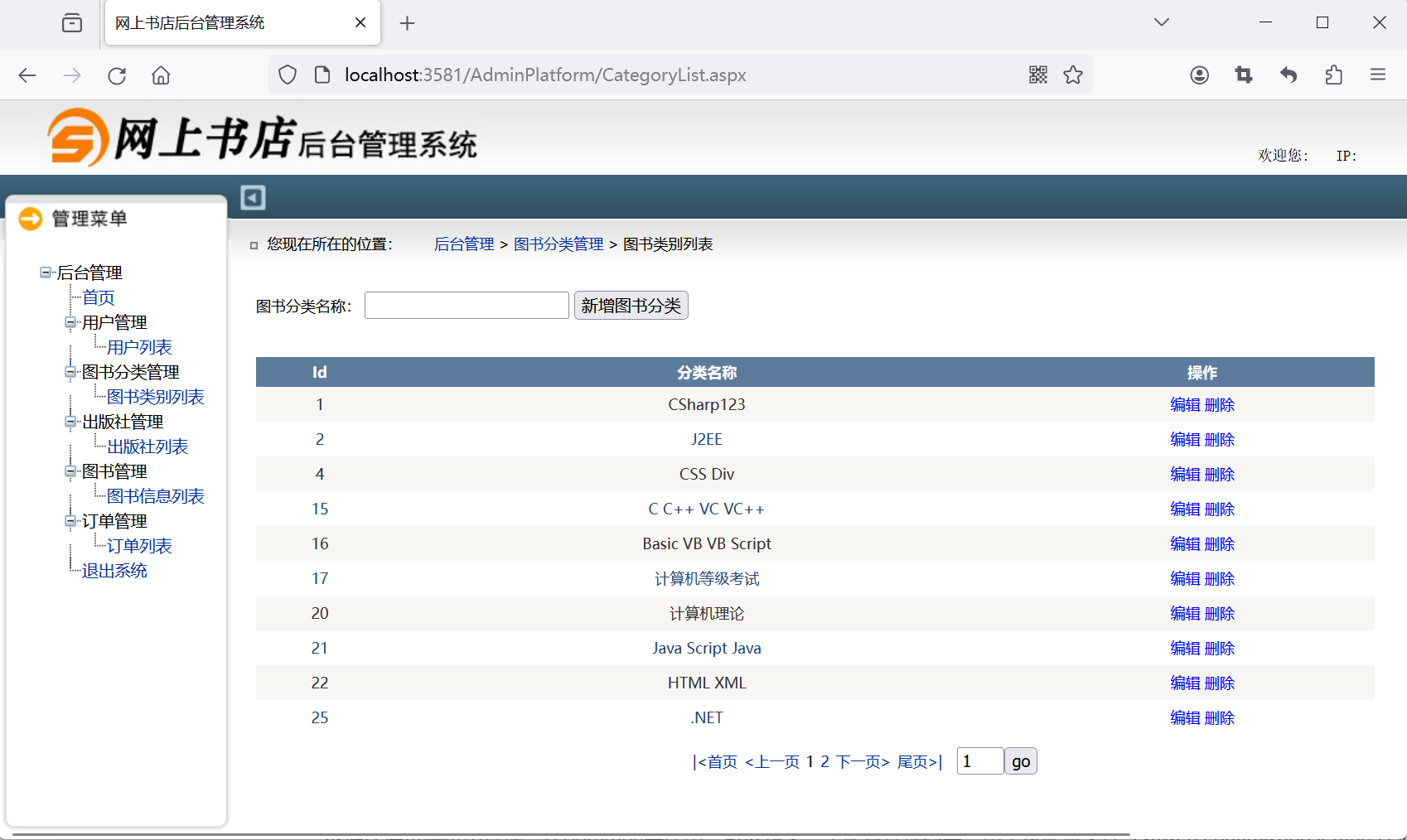Screen dimensions: 1407x840
Task: Delete the .NET category row
Action: tap(1220, 718)
